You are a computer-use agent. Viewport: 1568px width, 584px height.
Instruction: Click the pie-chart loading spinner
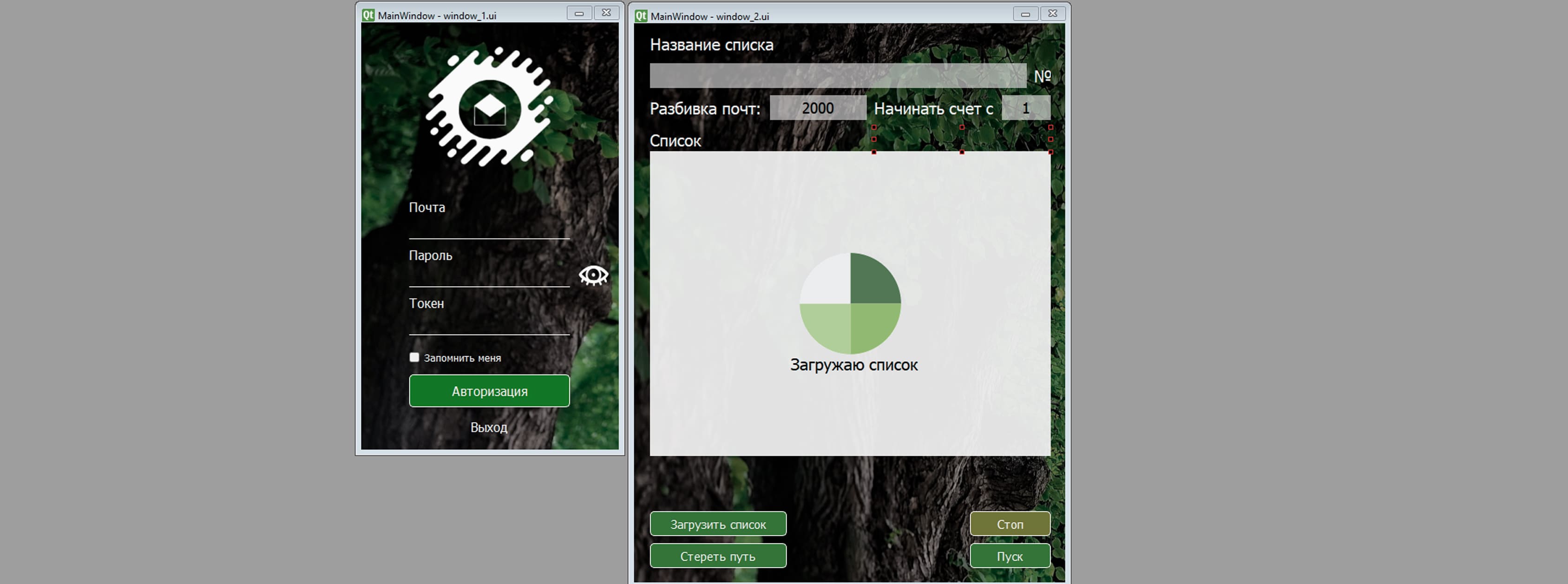point(850,303)
